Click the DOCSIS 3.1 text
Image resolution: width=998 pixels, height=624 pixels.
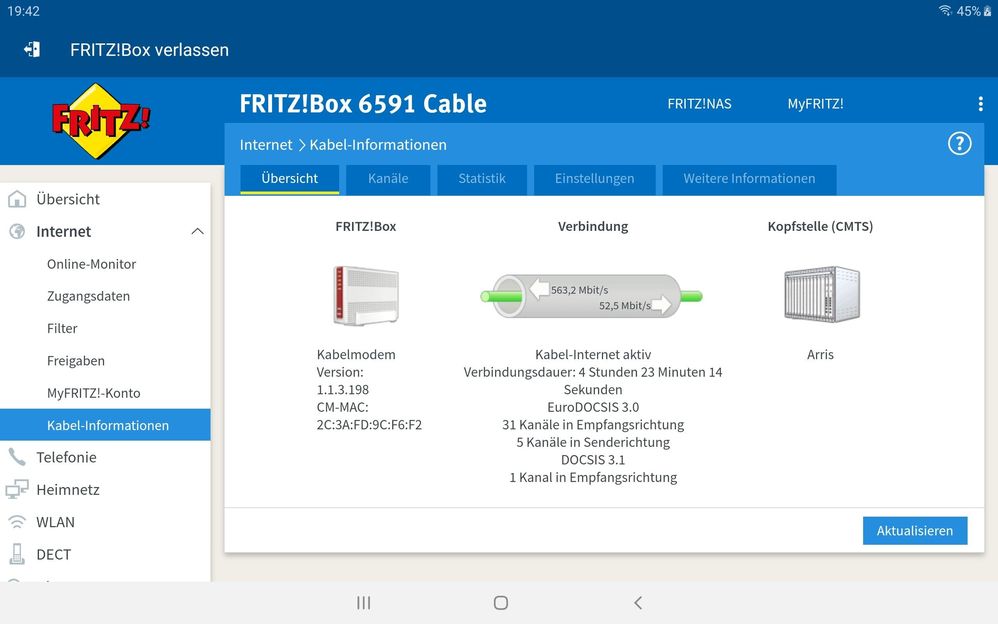[x=593, y=460]
